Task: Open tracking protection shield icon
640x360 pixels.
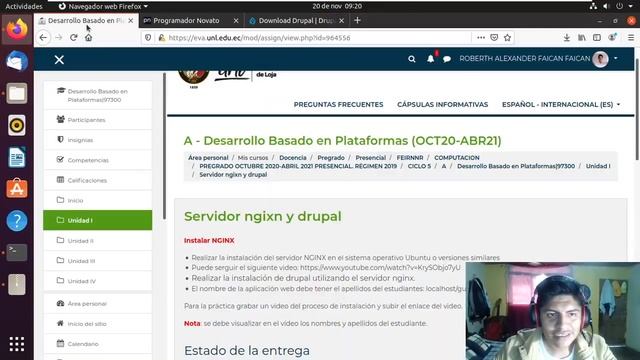Action: tap(148, 38)
